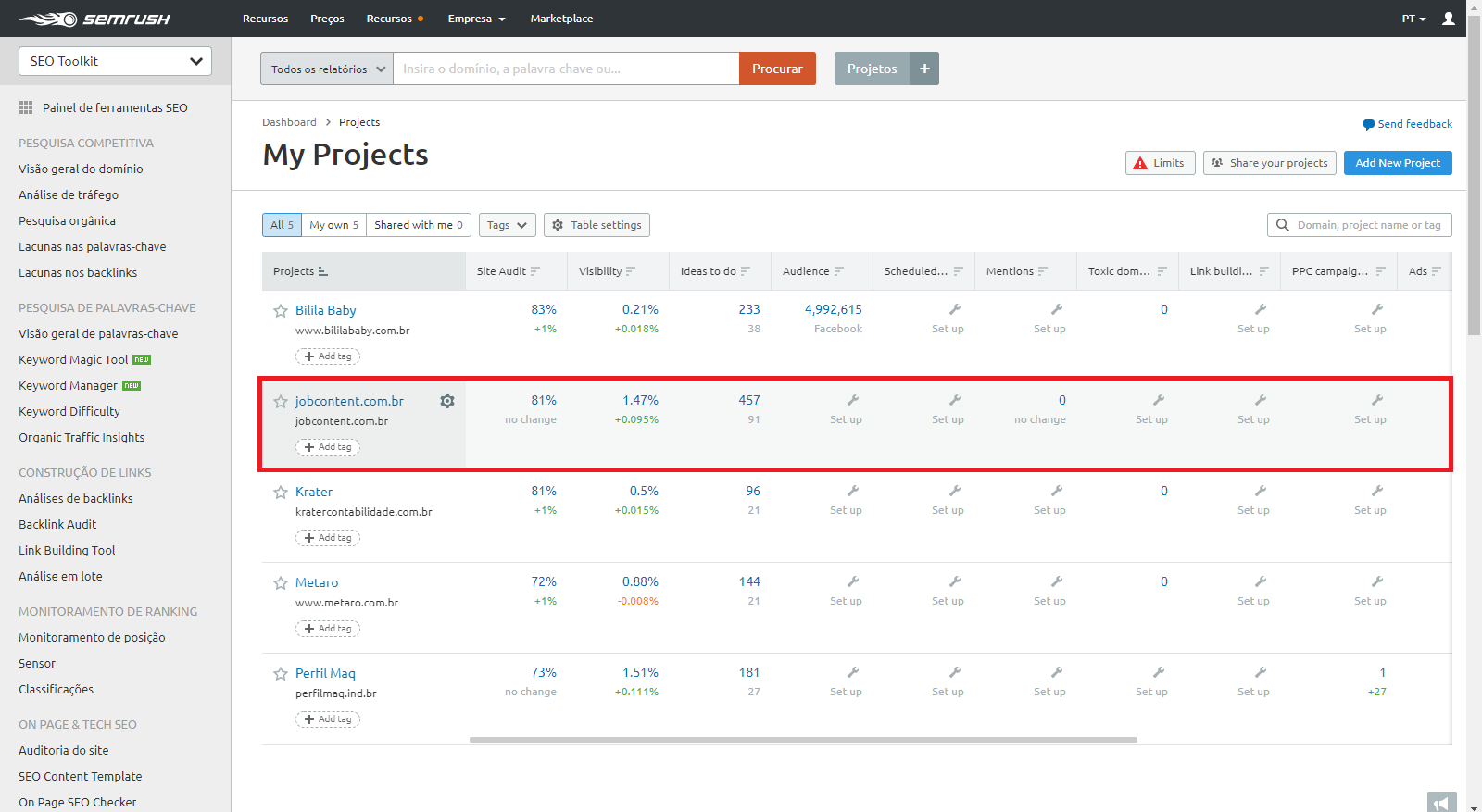Select the Shared with me 0 tab
This screenshot has width=1482, height=812.
[419, 225]
